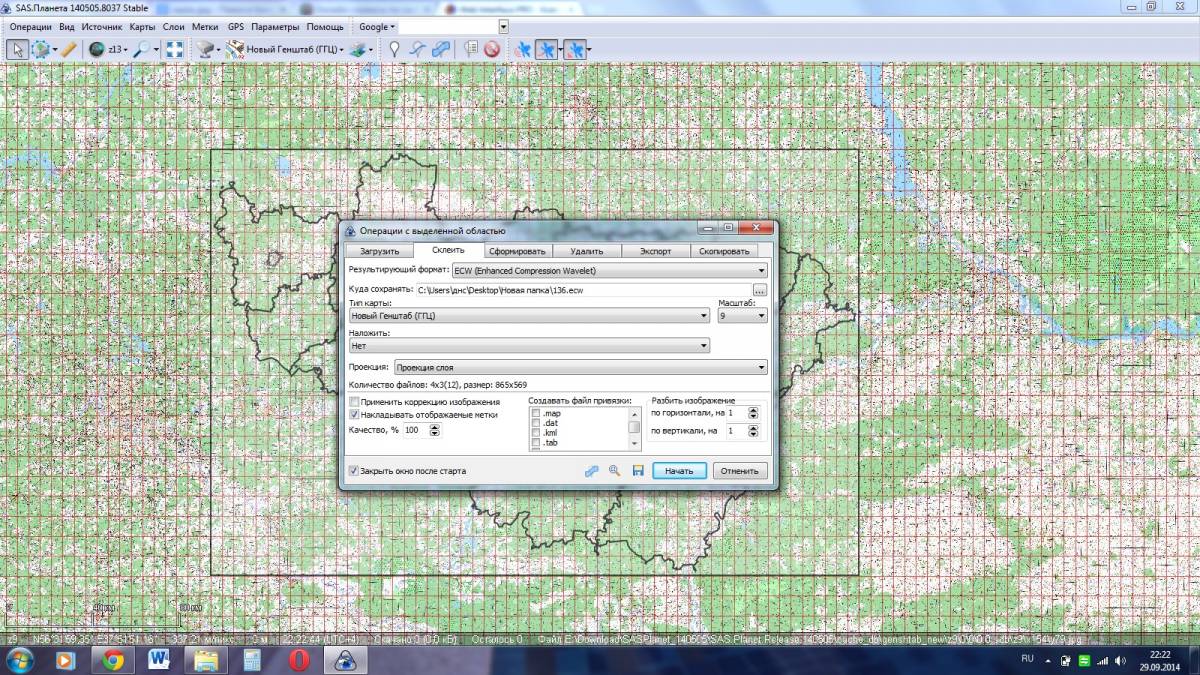Select the ruler distance measurement tool
1200x675 pixels.
pyautogui.click(x=68, y=49)
